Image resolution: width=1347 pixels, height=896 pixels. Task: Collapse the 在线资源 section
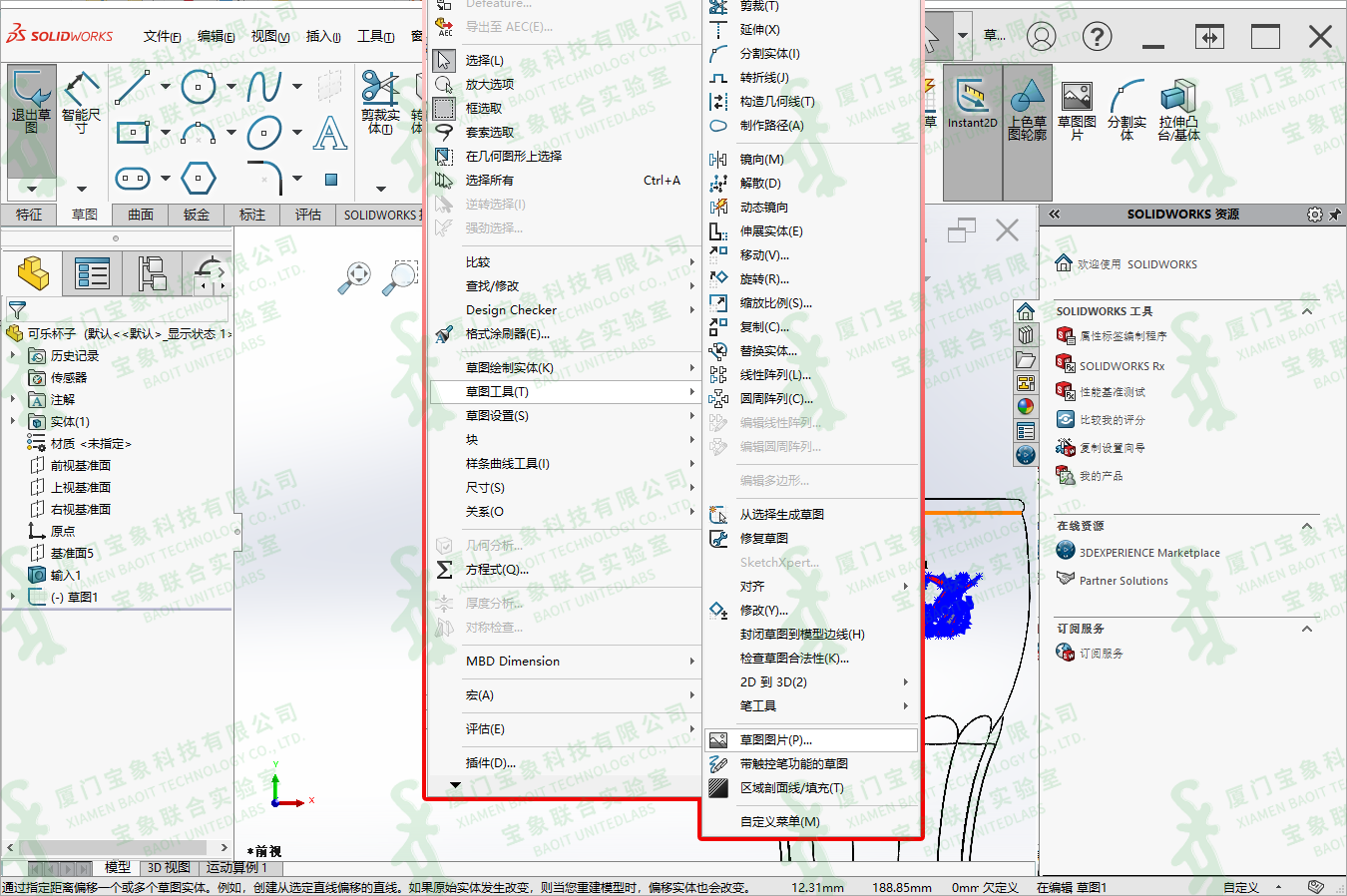click(x=1307, y=526)
